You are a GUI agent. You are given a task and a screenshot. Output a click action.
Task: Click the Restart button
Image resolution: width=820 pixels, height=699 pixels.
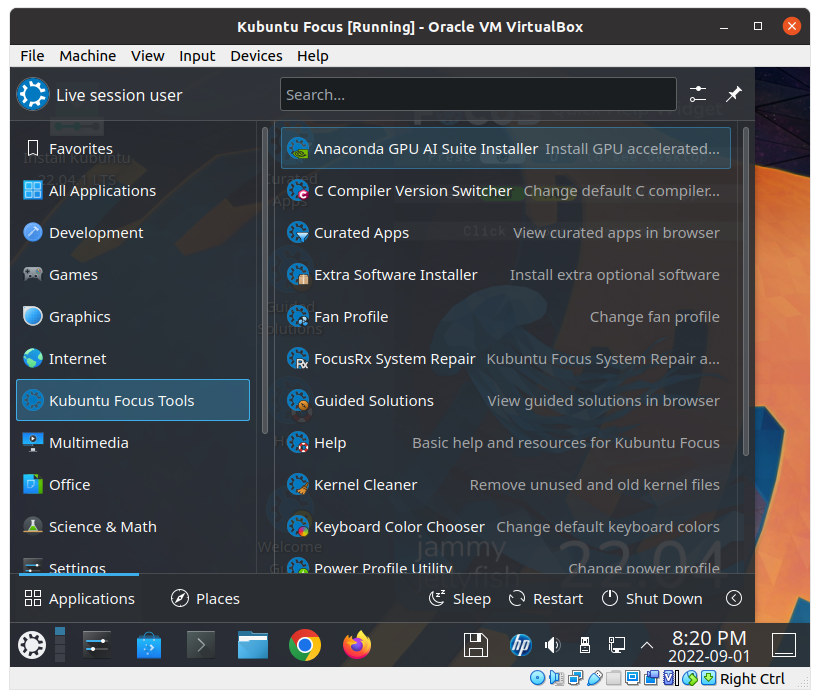[545, 598]
